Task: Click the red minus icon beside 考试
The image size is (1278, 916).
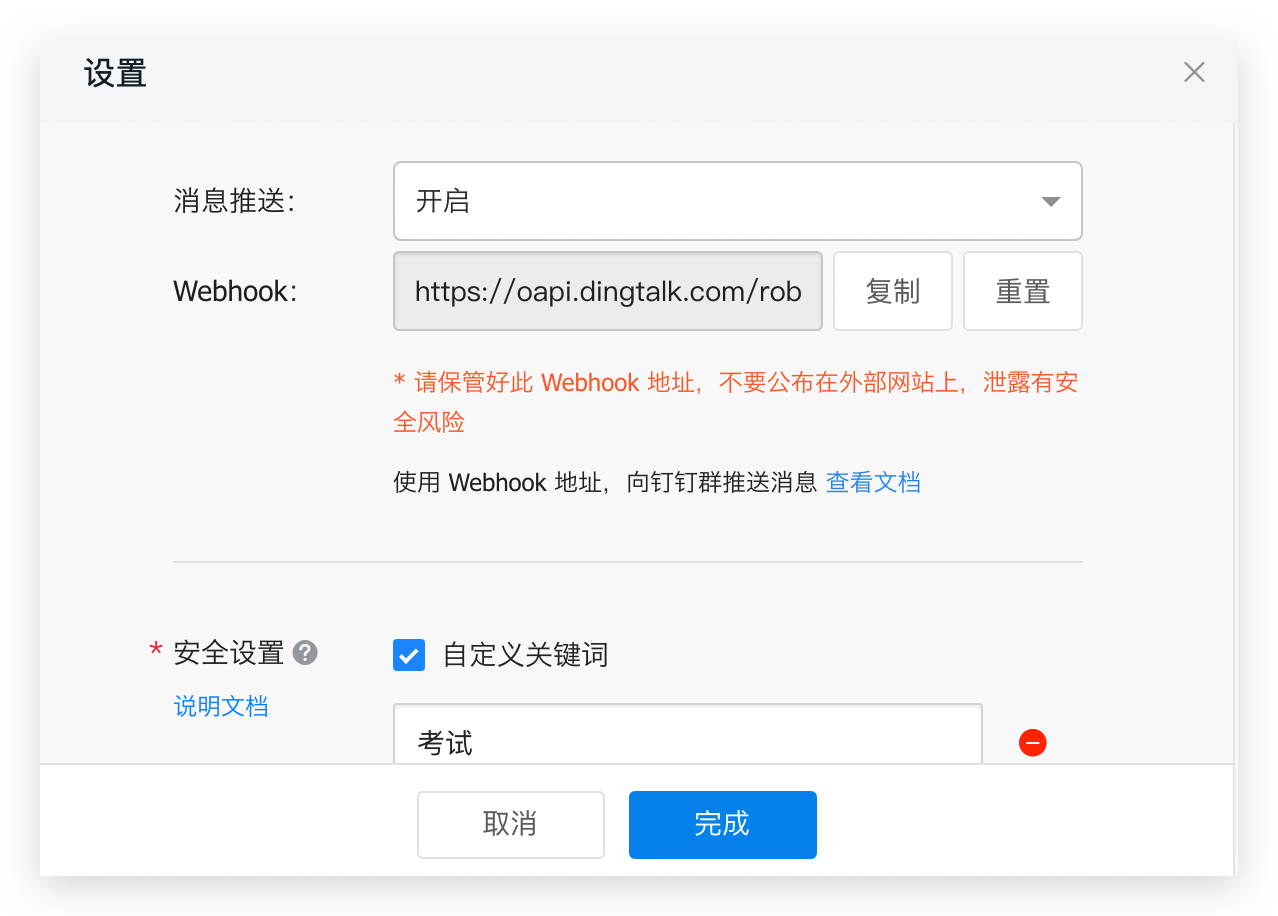Action: pyautogui.click(x=1032, y=743)
